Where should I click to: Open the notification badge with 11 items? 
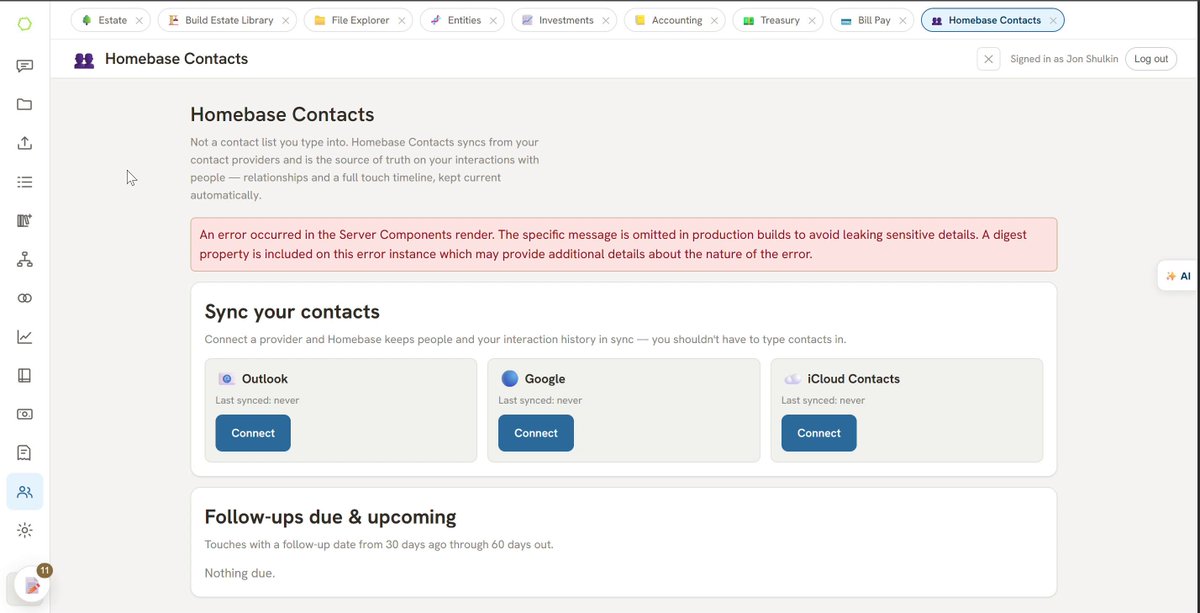click(44, 570)
